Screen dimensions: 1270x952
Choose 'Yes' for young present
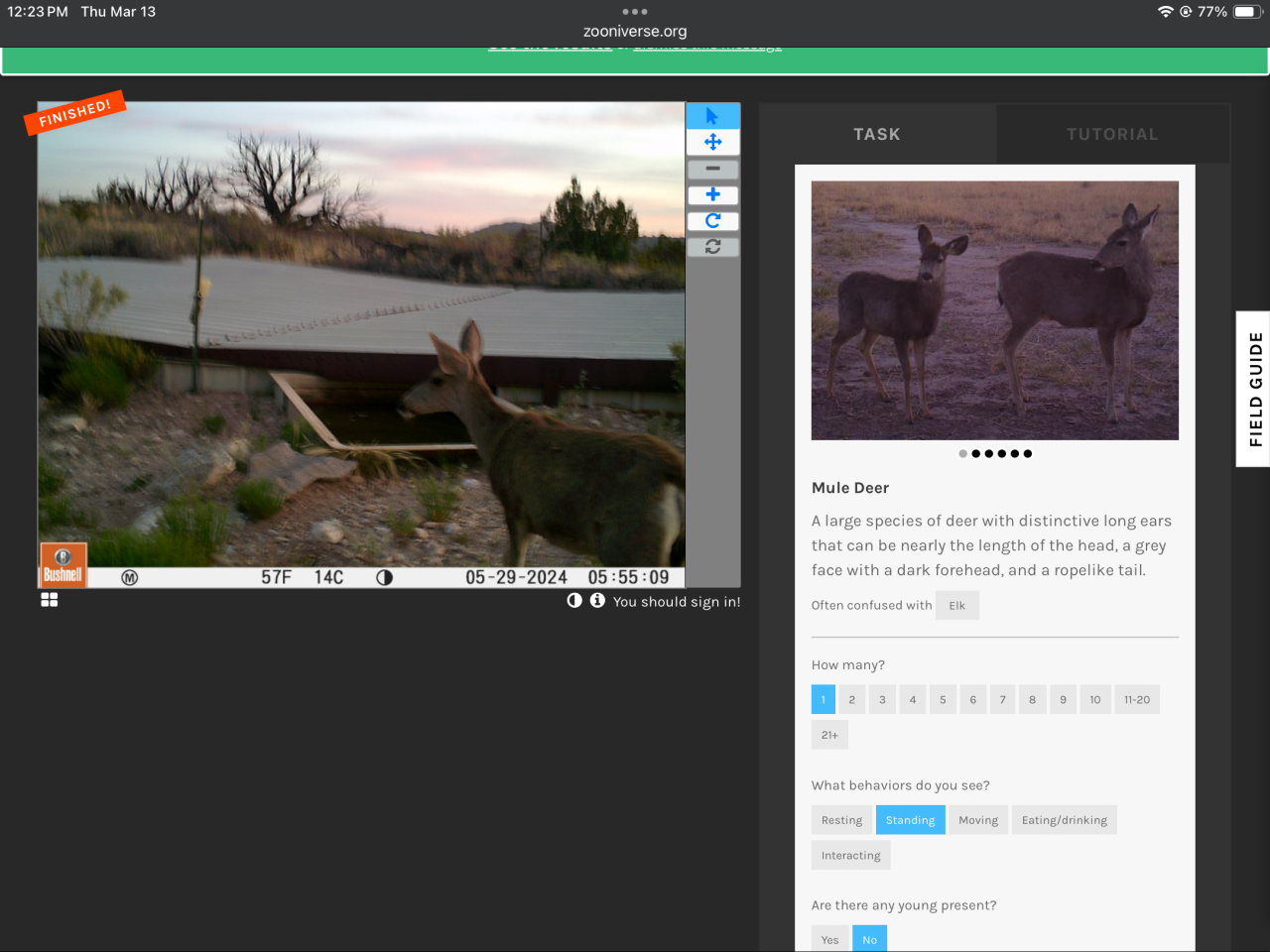pos(829,939)
